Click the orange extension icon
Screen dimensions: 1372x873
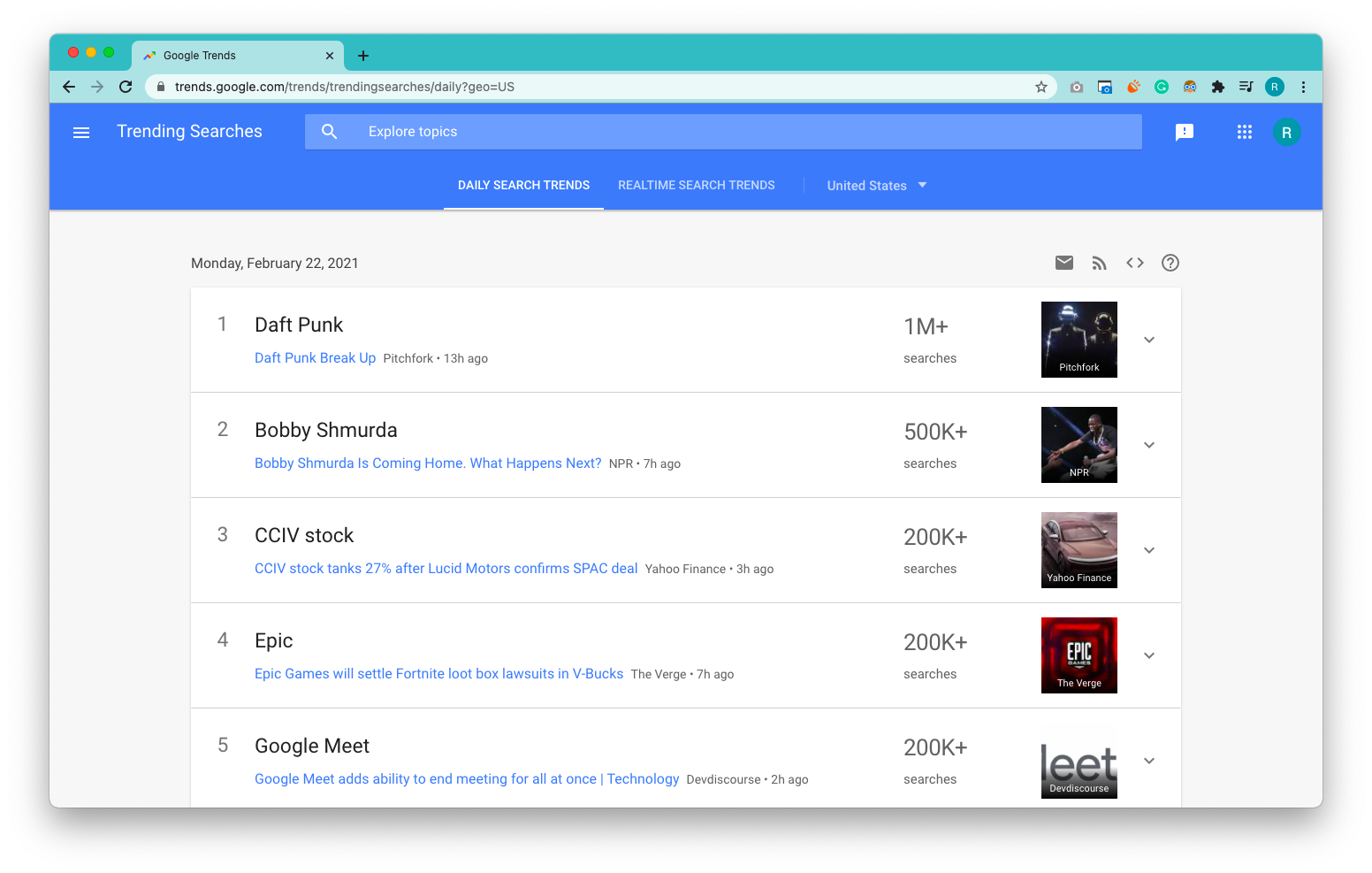pos(1133,87)
